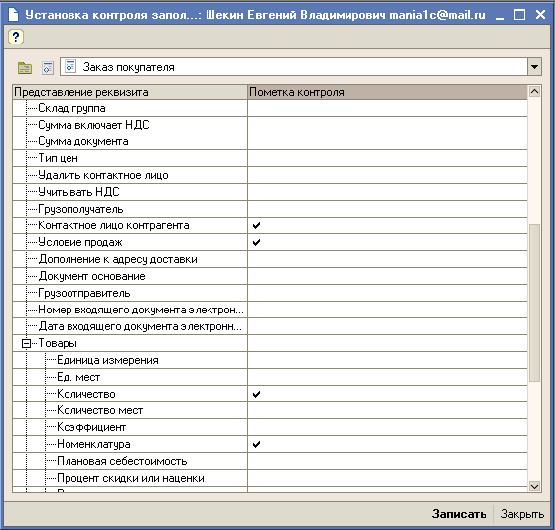Select the Товары tree row label
555x530 pixels.
click(57, 343)
